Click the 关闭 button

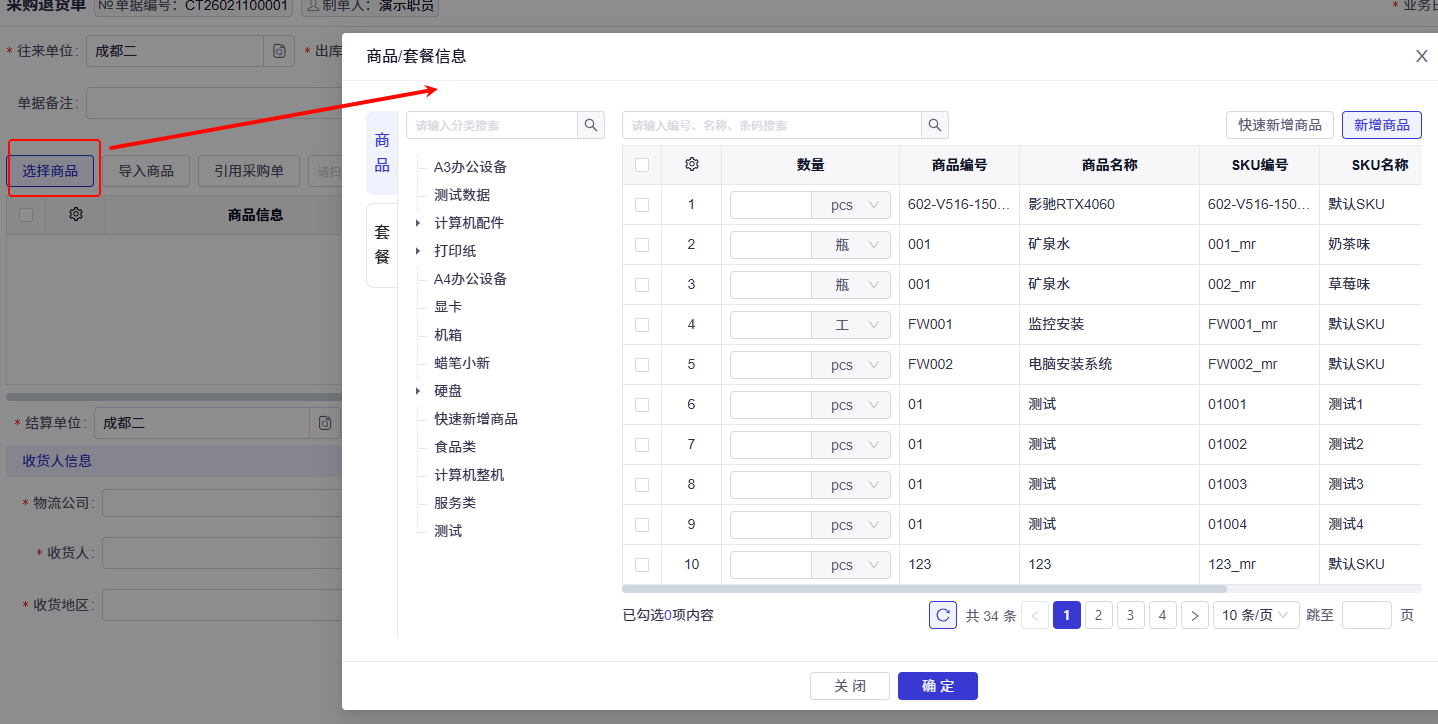click(850, 686)
